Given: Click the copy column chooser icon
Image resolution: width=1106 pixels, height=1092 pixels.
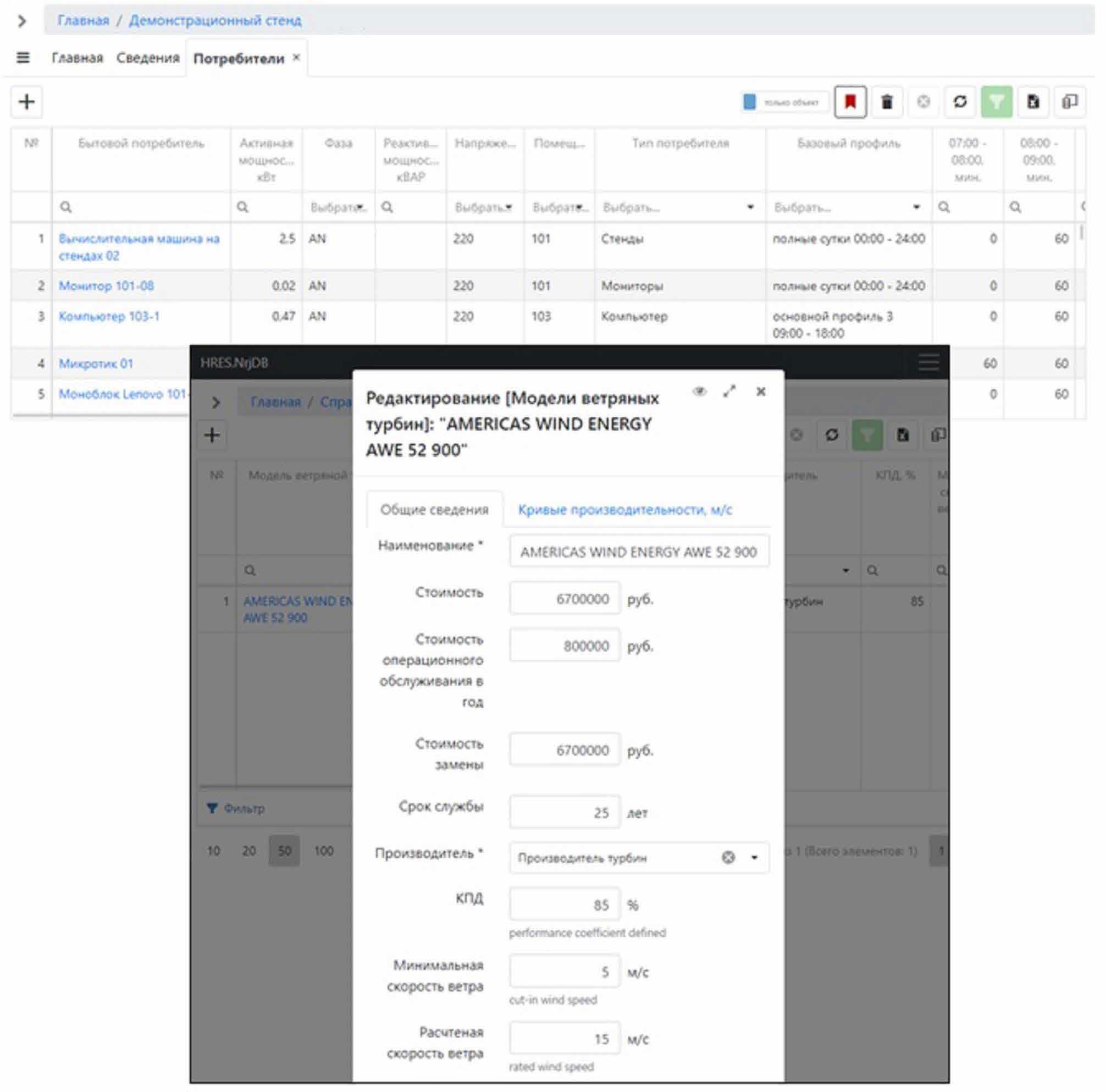Looking at the screenshot, I should [1069, 102].
